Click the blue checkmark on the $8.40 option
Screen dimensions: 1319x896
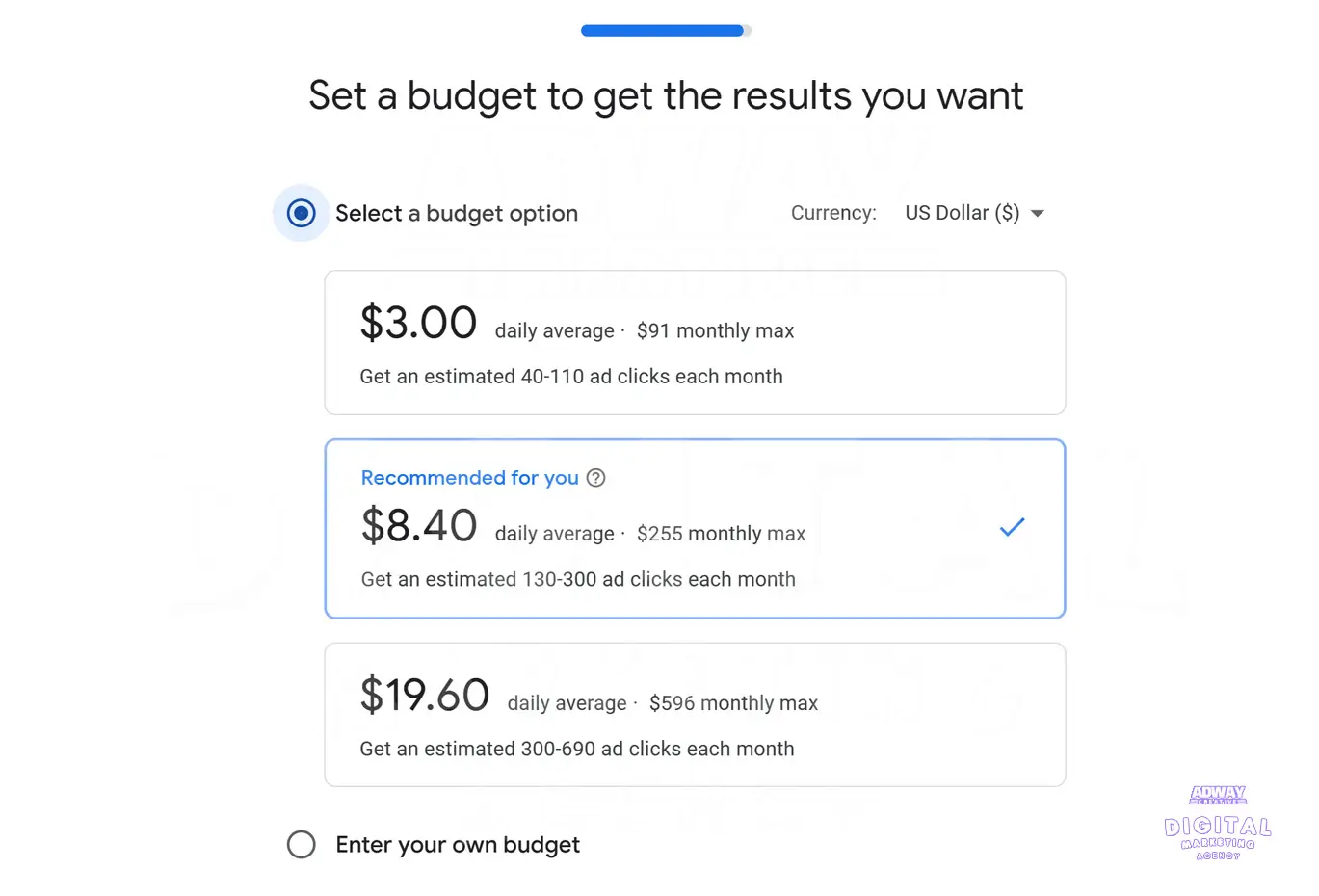click(x=1012, y=527)
